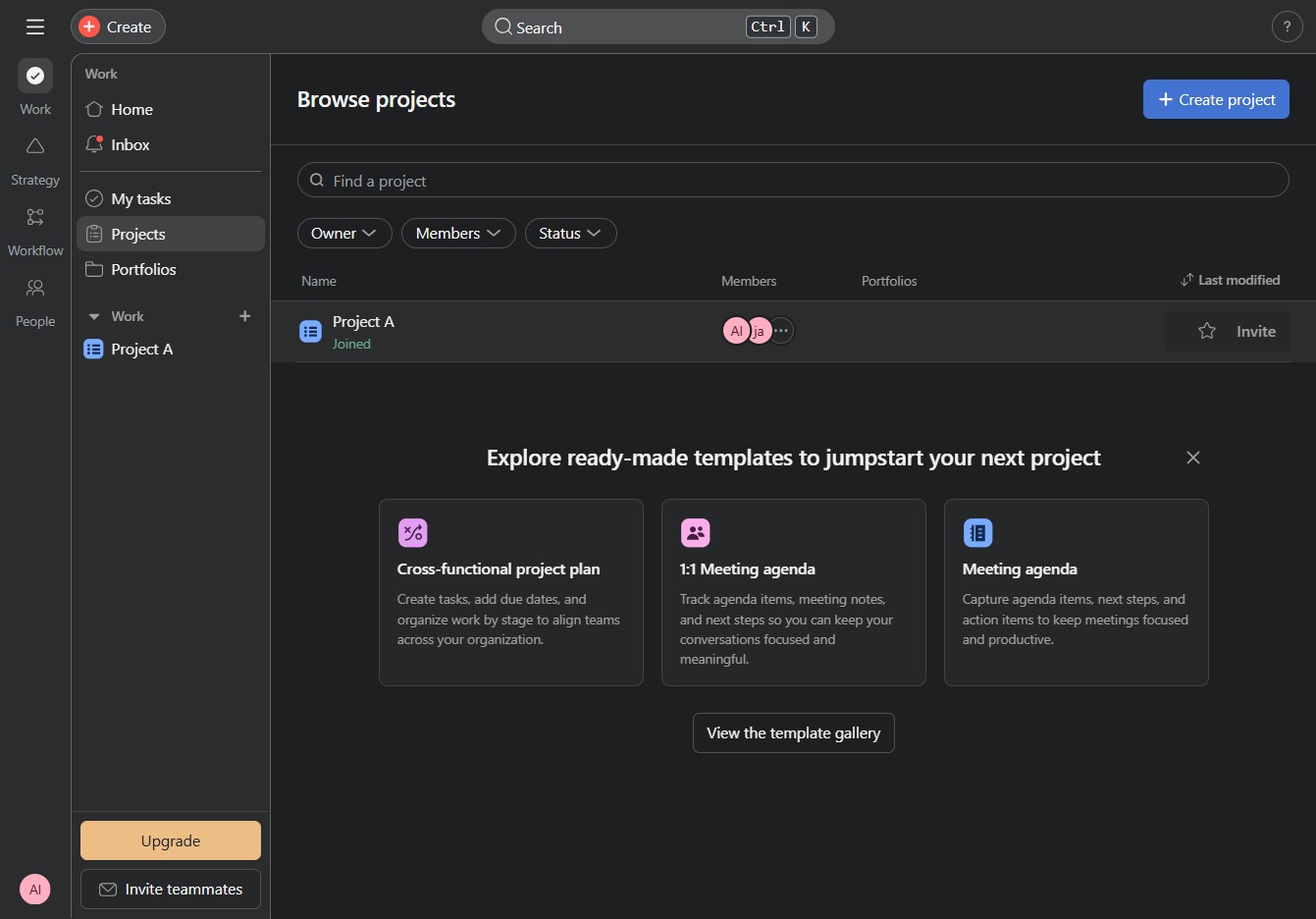Add item with Work section plus icon
1316x919 pixels.
(245, 316)
